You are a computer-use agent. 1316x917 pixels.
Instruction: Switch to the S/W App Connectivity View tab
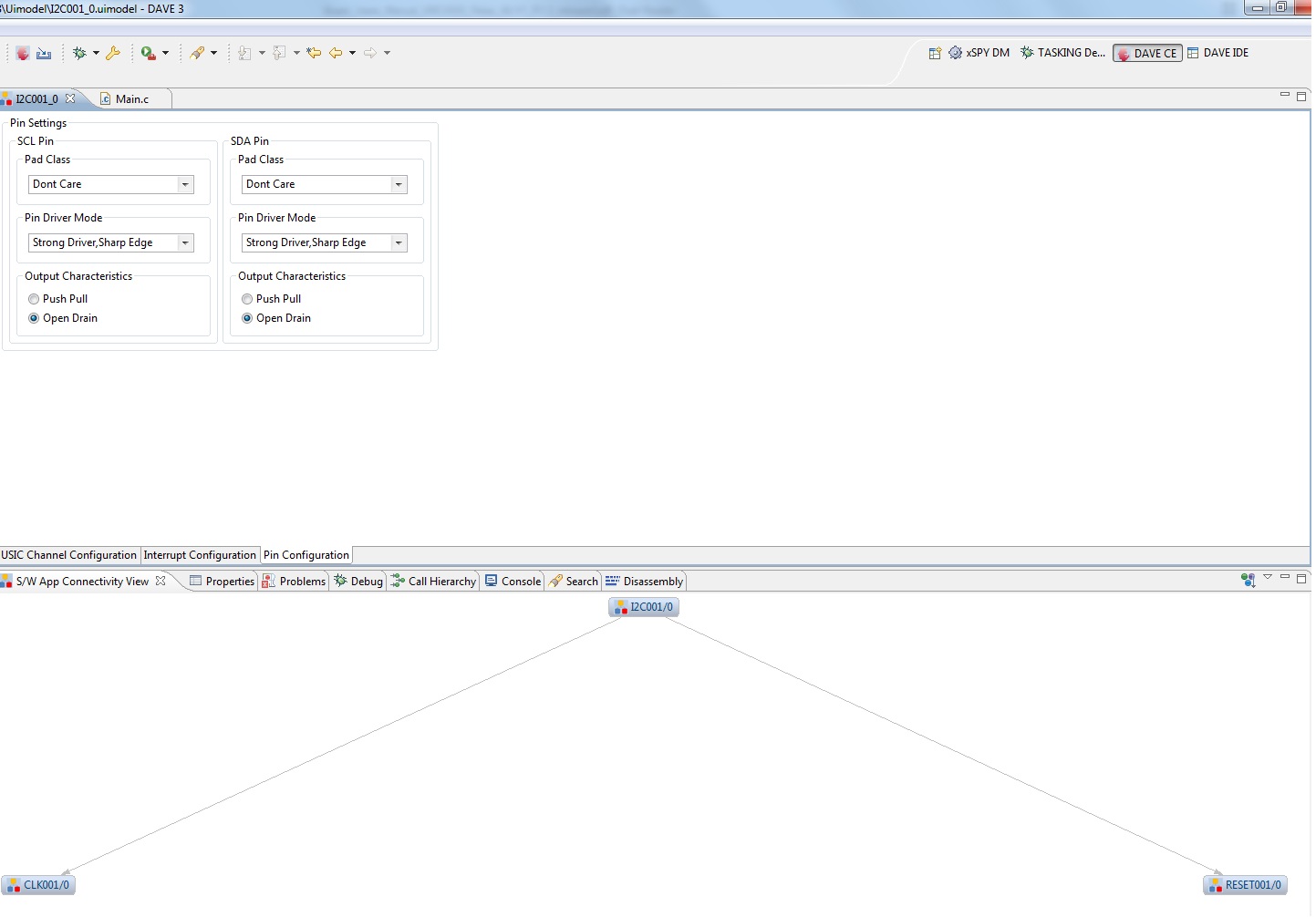click(x=82, y=582)
